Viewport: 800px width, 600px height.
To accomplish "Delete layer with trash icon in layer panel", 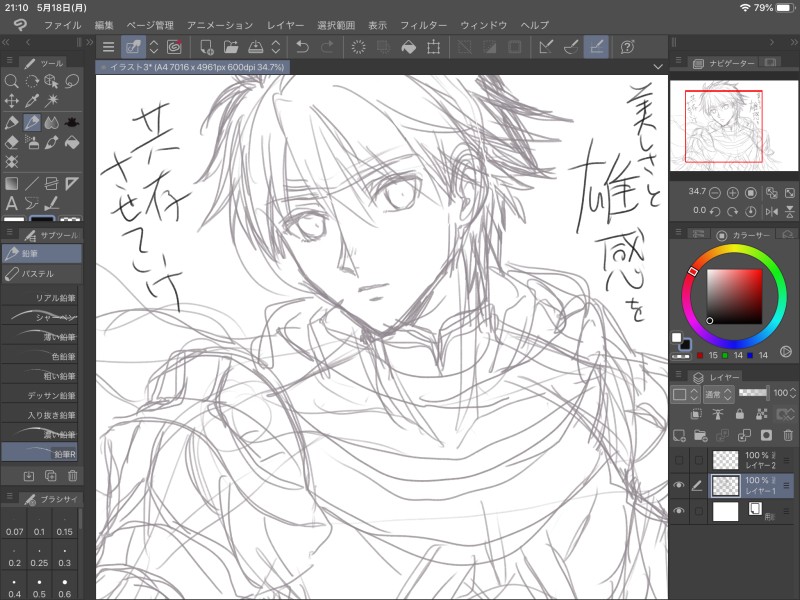I will click(788, 435).
